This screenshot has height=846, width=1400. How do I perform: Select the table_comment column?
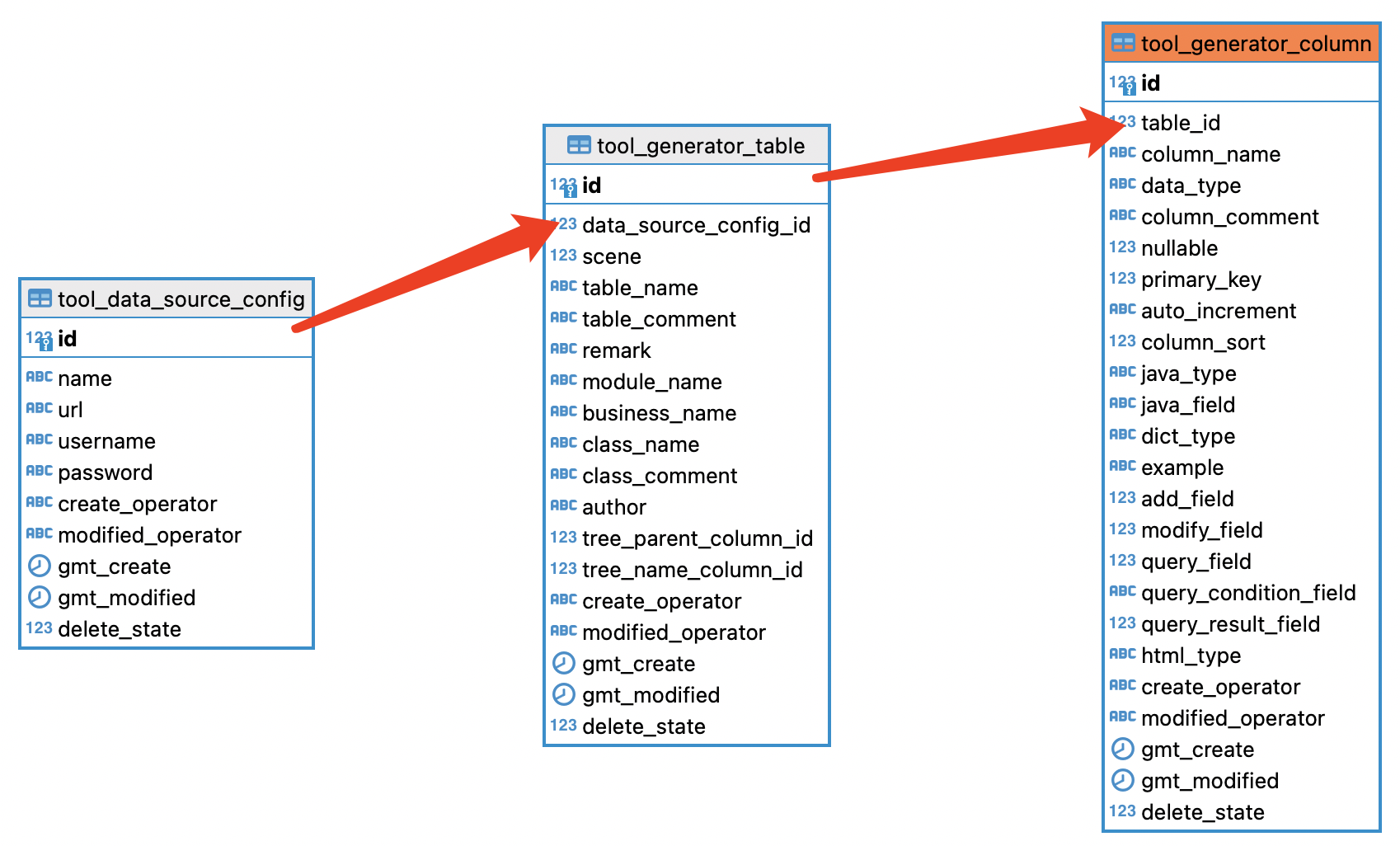click(660, 319)
